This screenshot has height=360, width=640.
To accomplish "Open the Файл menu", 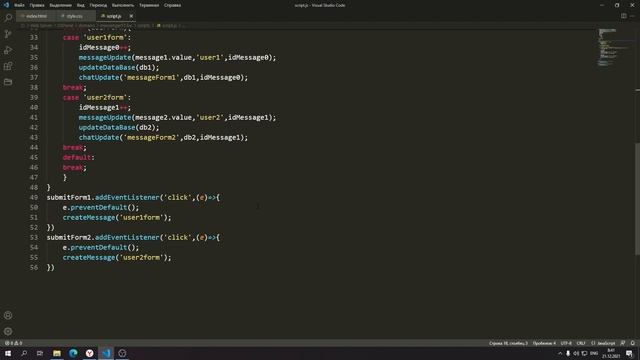I will 19,5.
